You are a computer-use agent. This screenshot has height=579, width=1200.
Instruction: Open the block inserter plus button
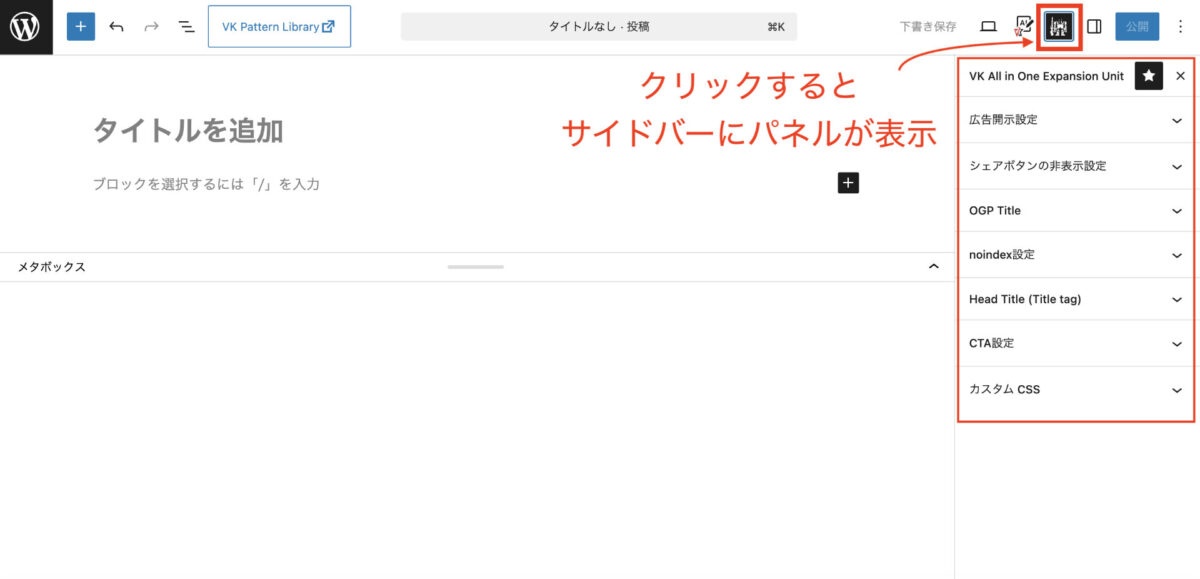click(81, 27)
